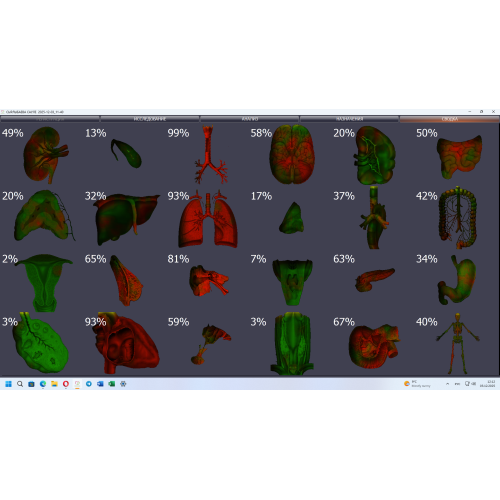500x500 pixels.
Task: Open the weather widget on the taskbar
Action: 417,384
